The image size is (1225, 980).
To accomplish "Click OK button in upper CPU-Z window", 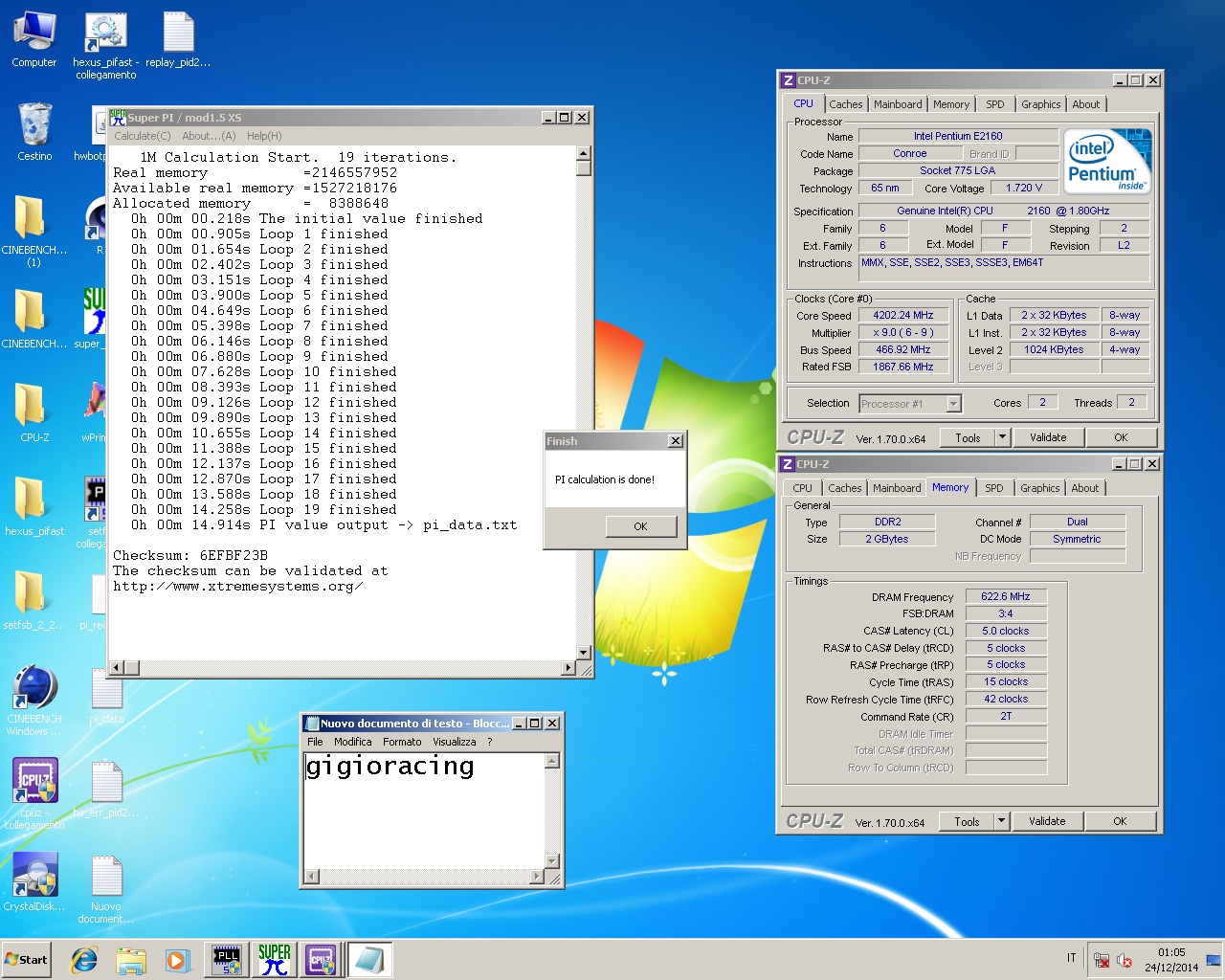I will 1121,437.
